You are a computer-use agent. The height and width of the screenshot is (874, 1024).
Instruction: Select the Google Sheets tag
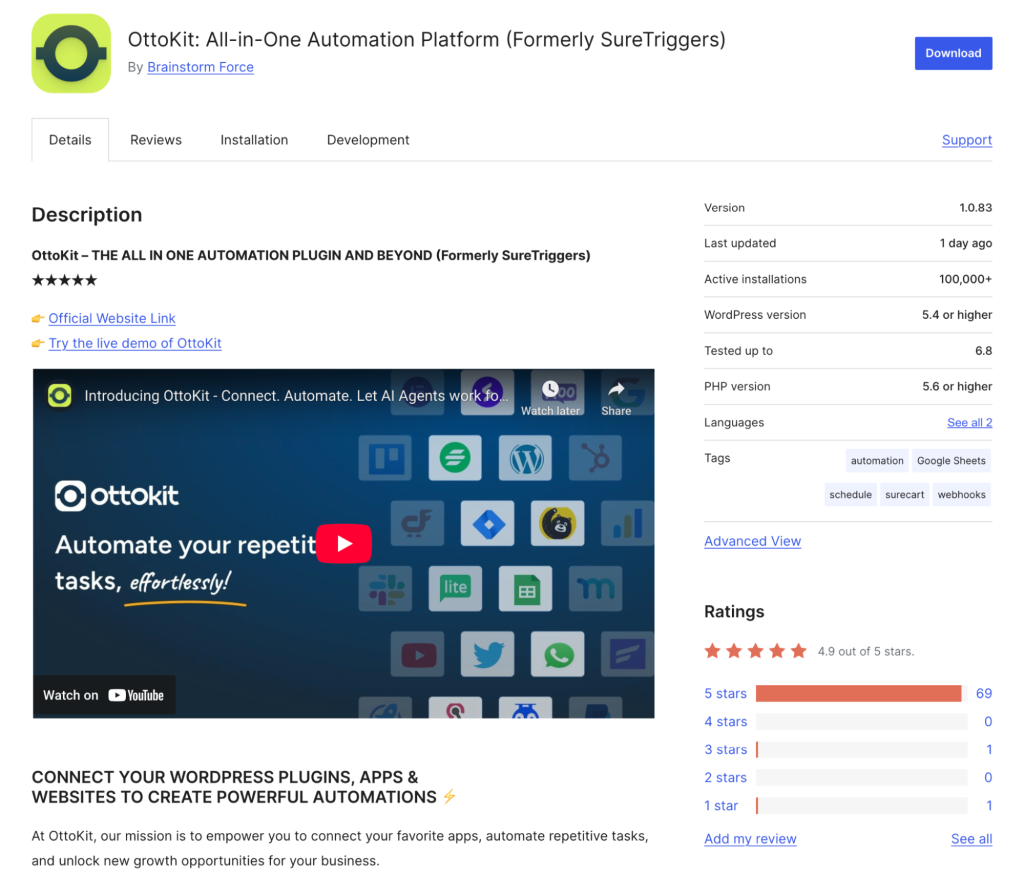click(951, 461)
